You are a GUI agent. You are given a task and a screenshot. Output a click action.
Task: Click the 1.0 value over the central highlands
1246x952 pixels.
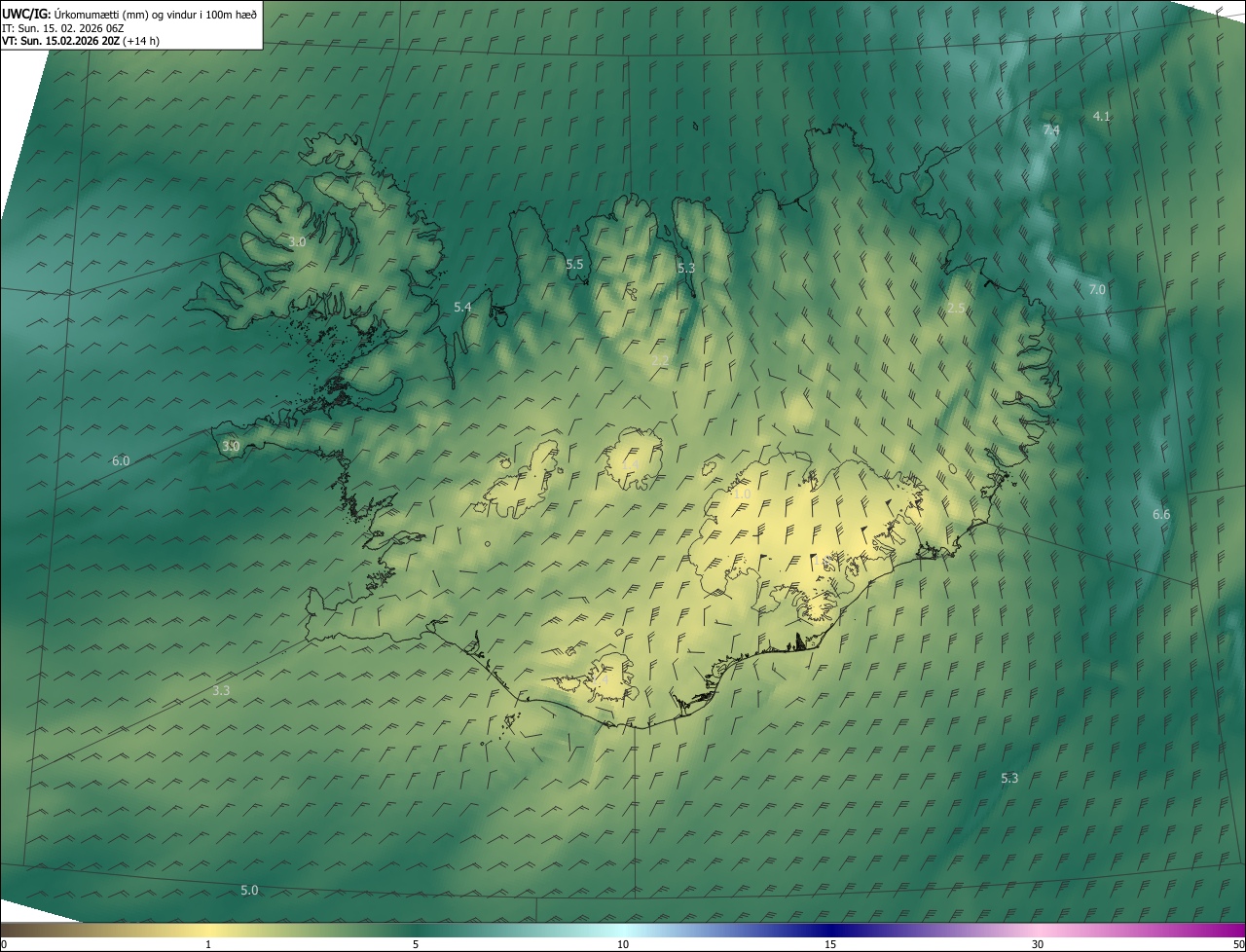point(742,494)
